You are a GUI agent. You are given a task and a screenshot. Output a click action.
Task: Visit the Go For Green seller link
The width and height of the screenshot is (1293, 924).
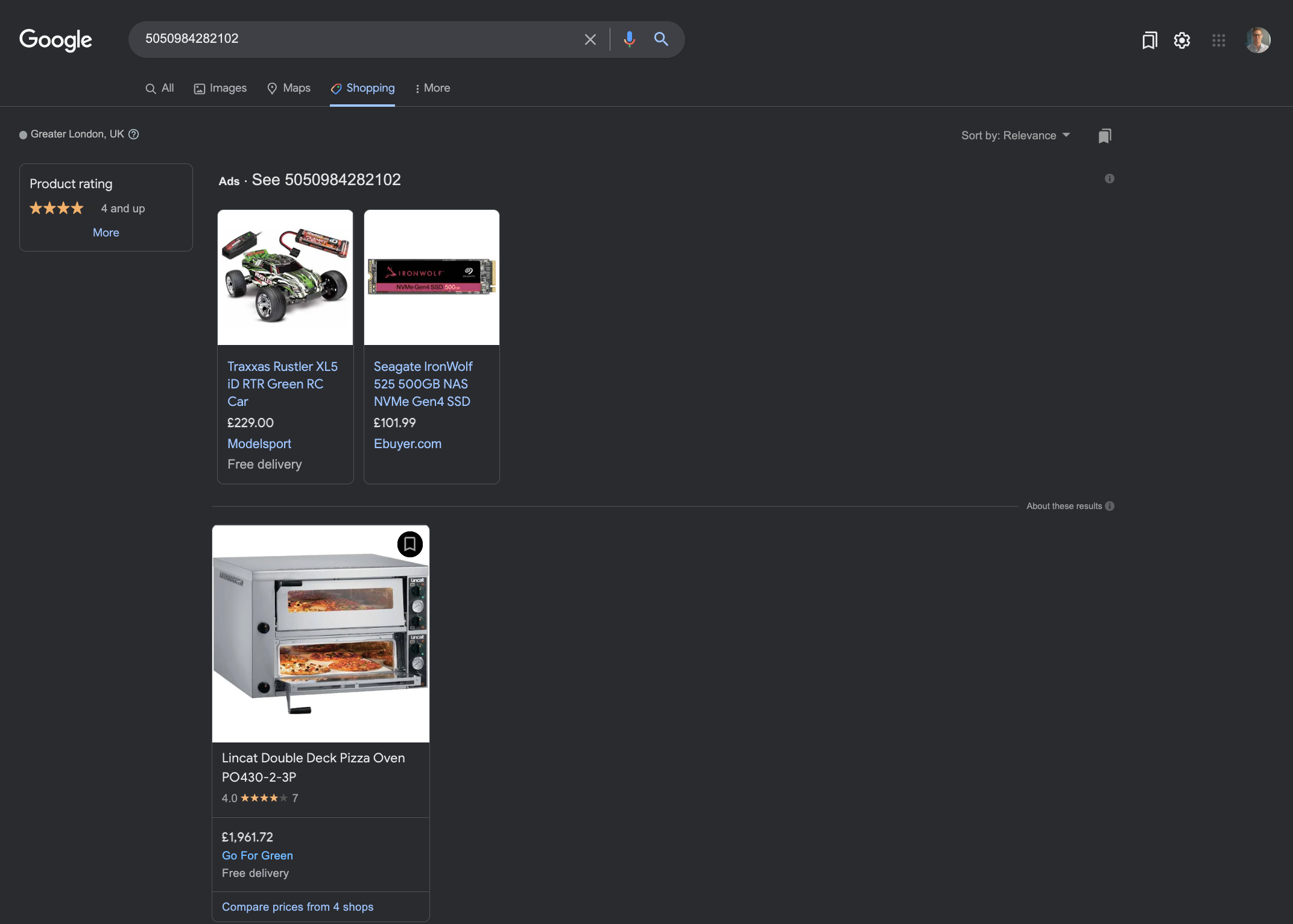pos(258,855)
